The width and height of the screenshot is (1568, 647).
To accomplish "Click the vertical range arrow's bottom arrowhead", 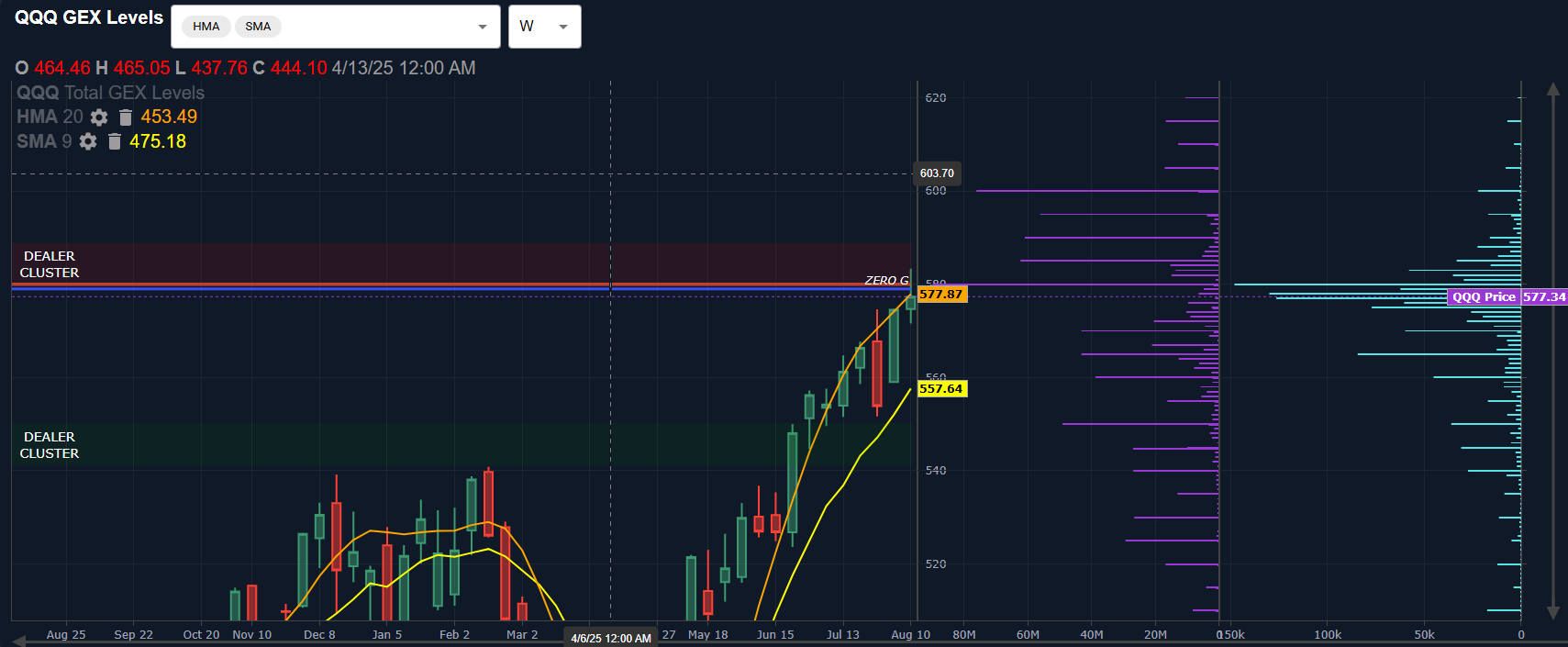I will tap(1552, 612).
